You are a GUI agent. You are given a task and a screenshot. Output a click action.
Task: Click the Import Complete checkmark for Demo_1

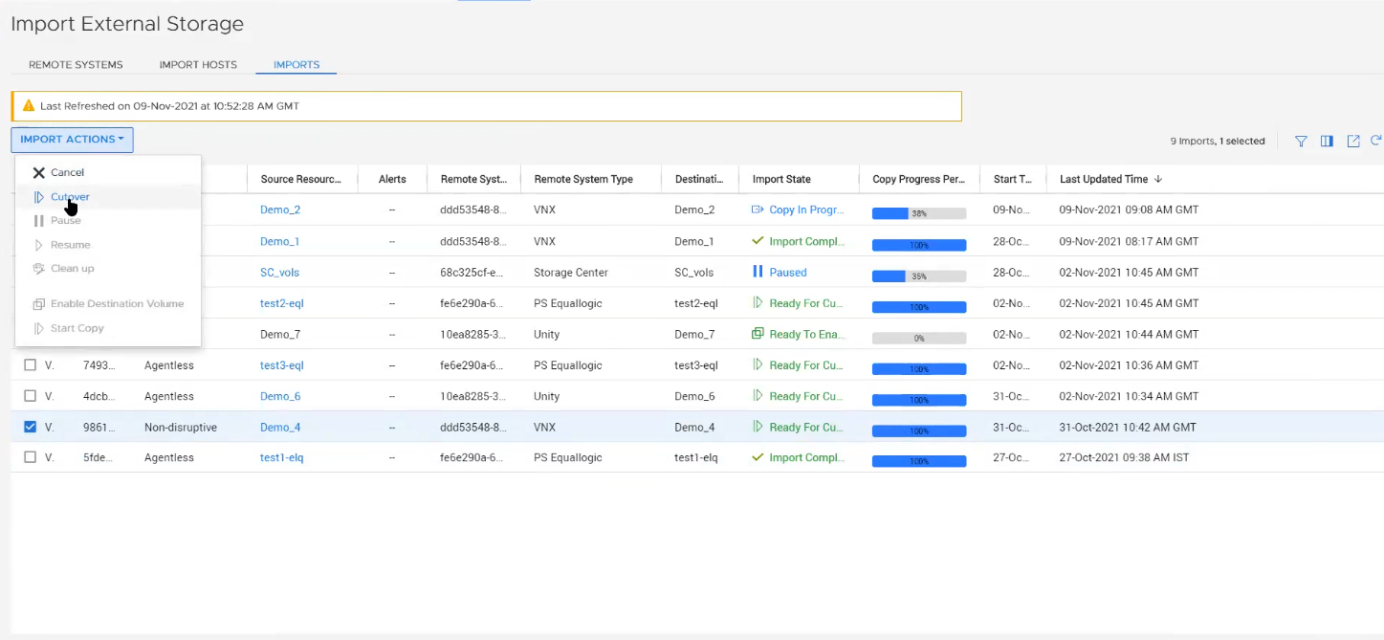[757, 241]
